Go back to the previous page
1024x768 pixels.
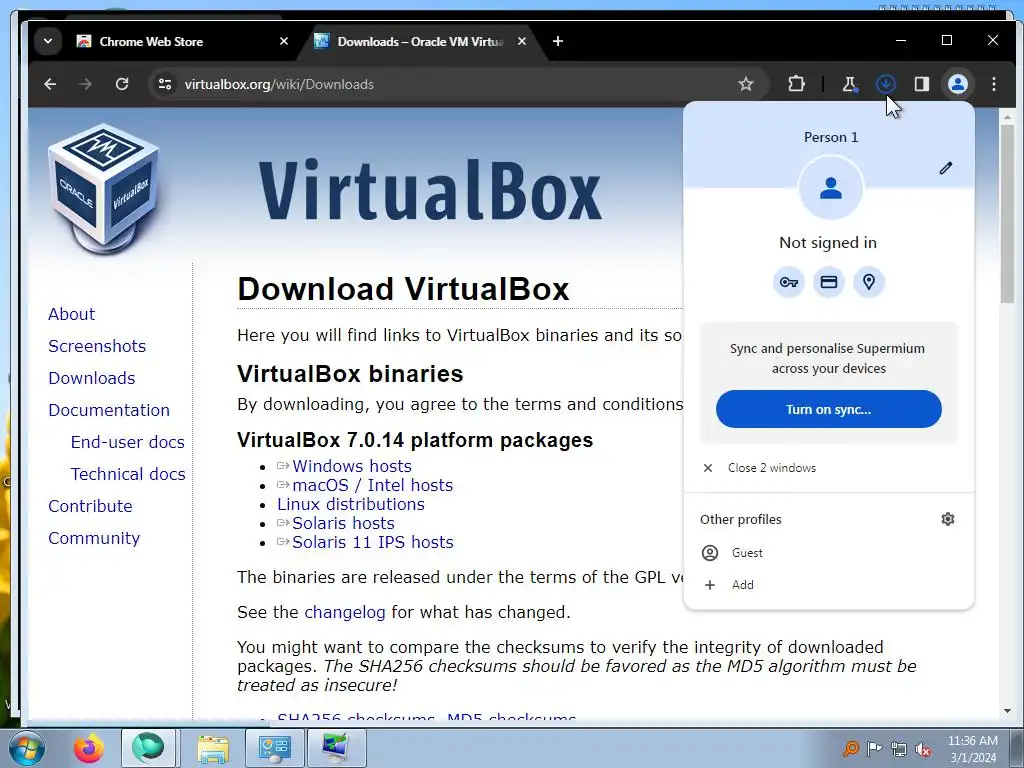click(x=50, y=84)
